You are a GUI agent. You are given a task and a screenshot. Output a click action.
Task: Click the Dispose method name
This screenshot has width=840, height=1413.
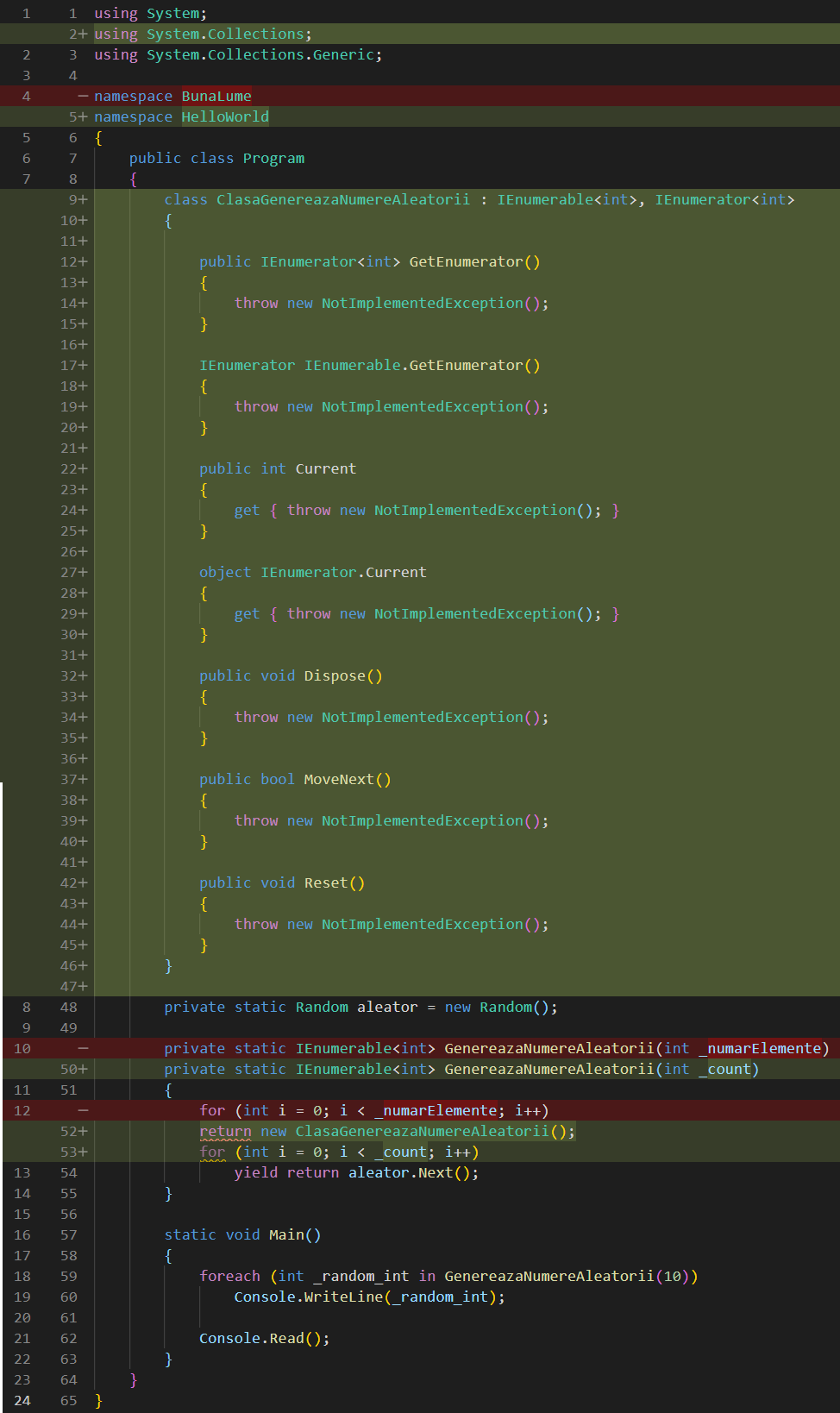(335, 675)
